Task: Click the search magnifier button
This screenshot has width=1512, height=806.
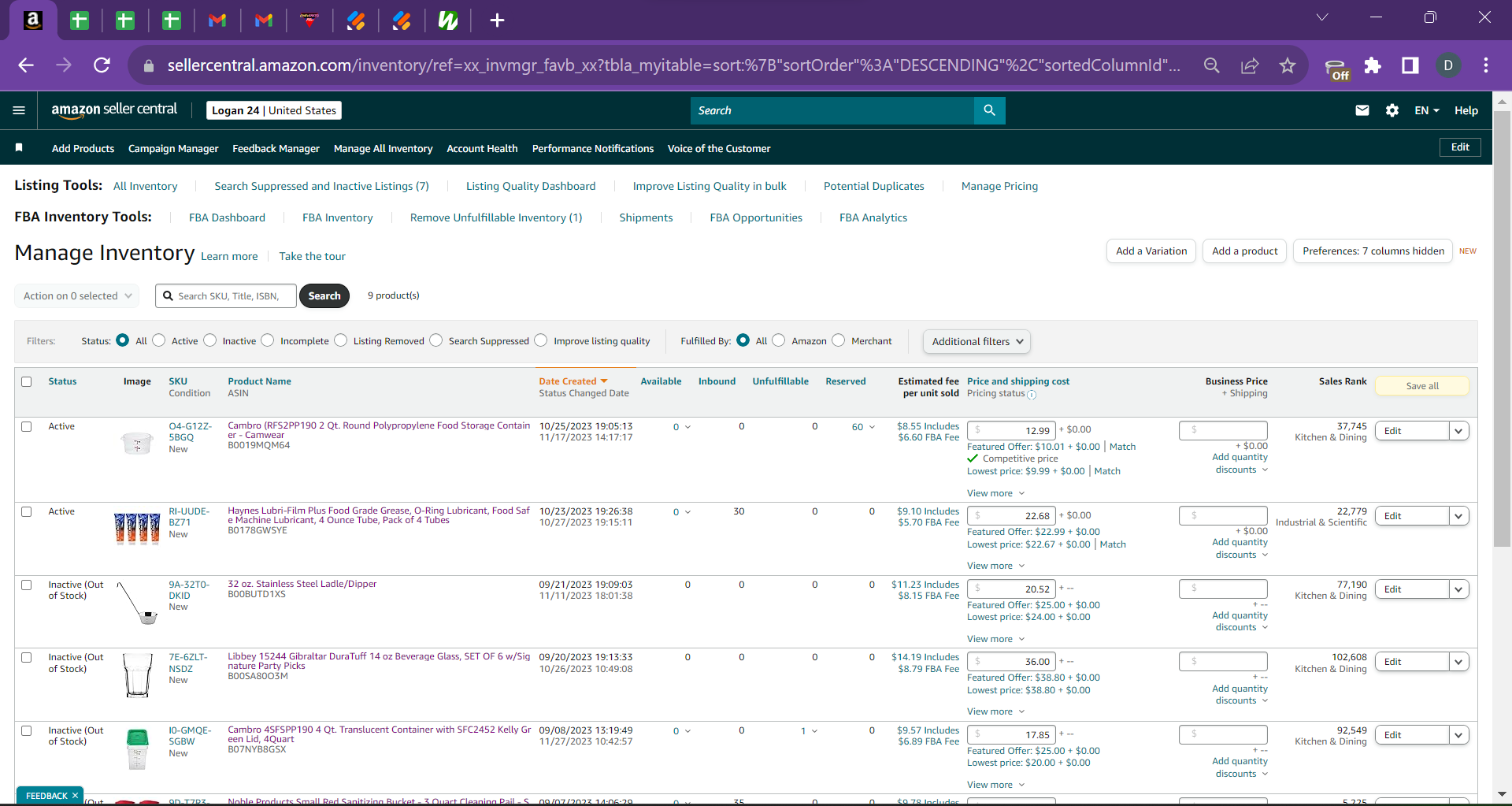Action: [989, 110]
